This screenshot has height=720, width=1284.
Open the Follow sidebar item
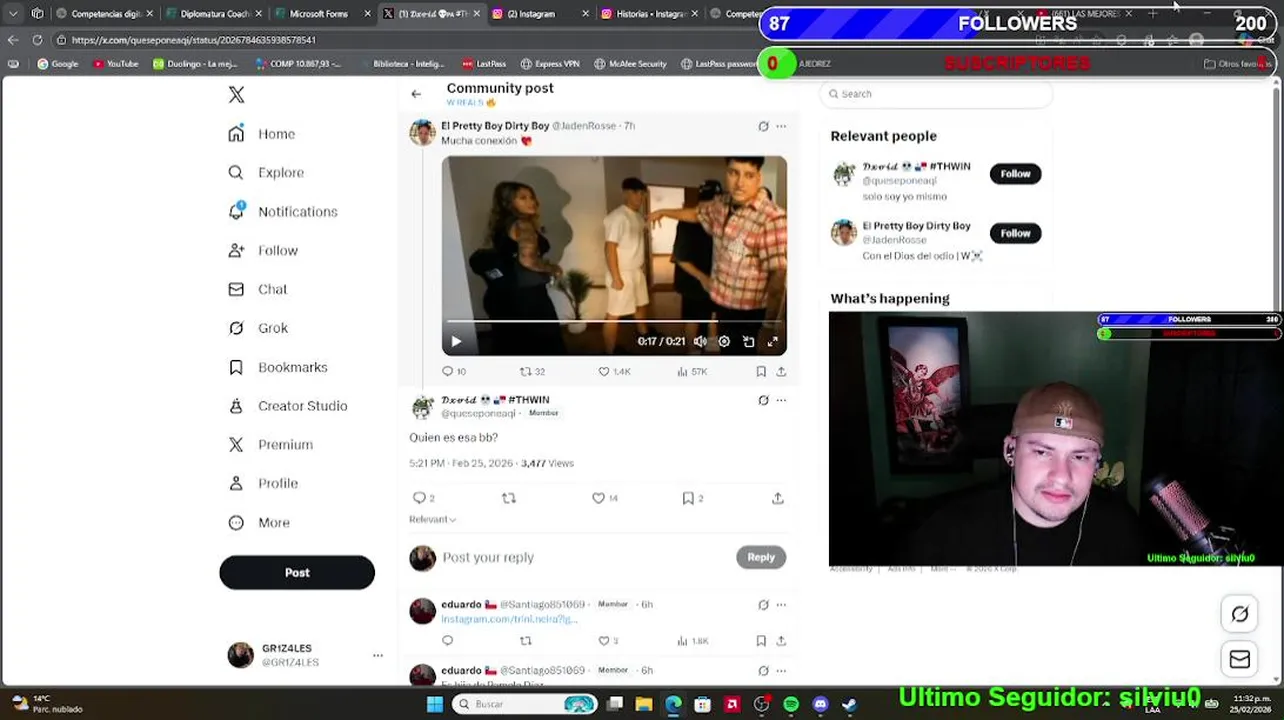[263, 250]
